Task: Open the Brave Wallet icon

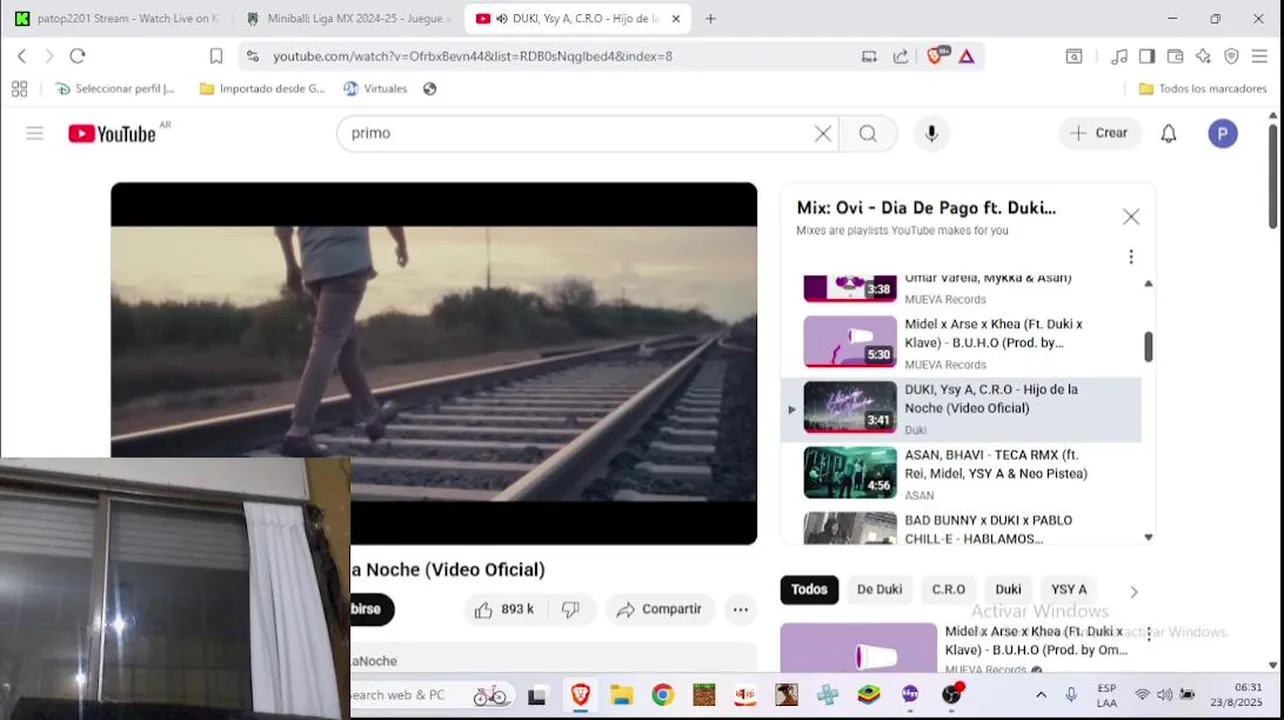Action: coord(1175,56)
